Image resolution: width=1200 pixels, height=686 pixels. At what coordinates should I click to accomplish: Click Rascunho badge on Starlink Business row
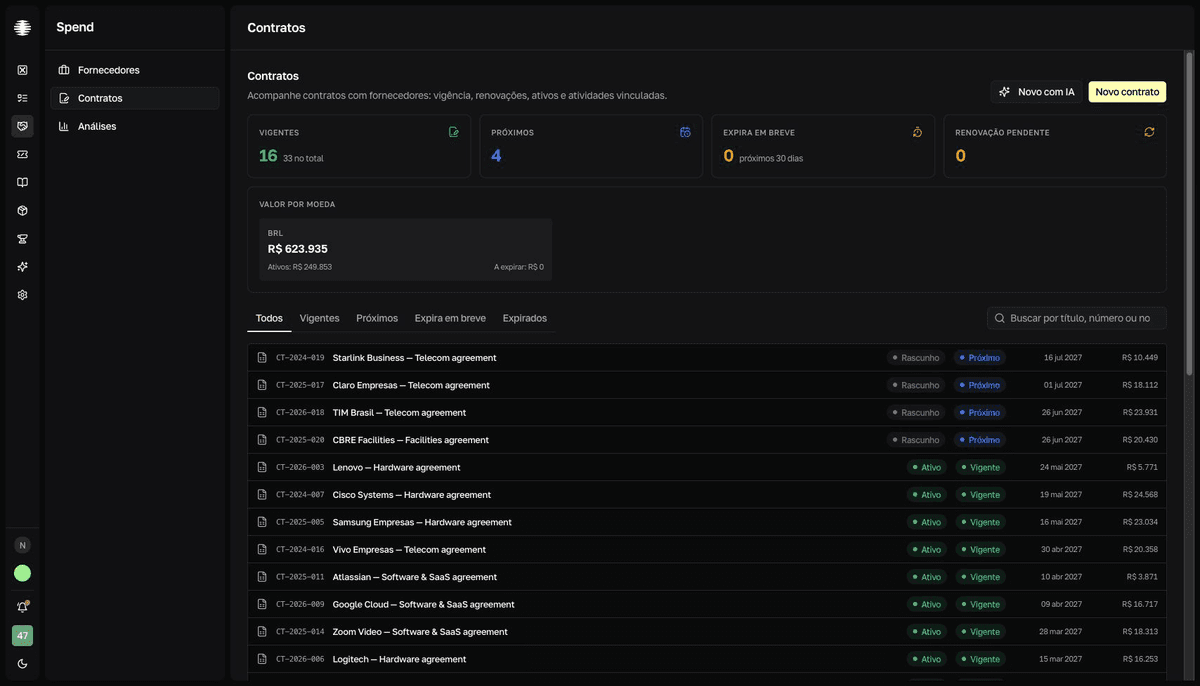[x=916, y=358]
